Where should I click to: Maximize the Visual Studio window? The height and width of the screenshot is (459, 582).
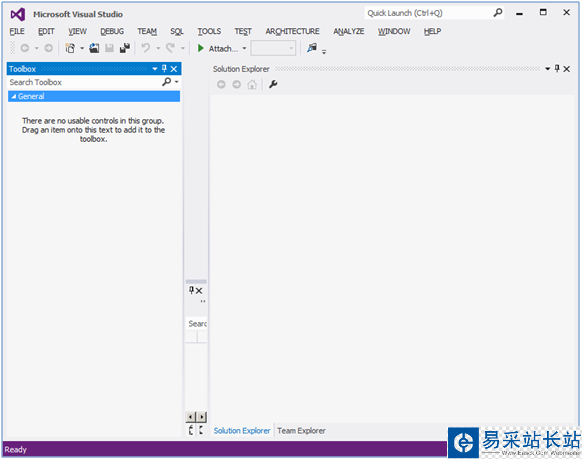[x=543, y=13]
